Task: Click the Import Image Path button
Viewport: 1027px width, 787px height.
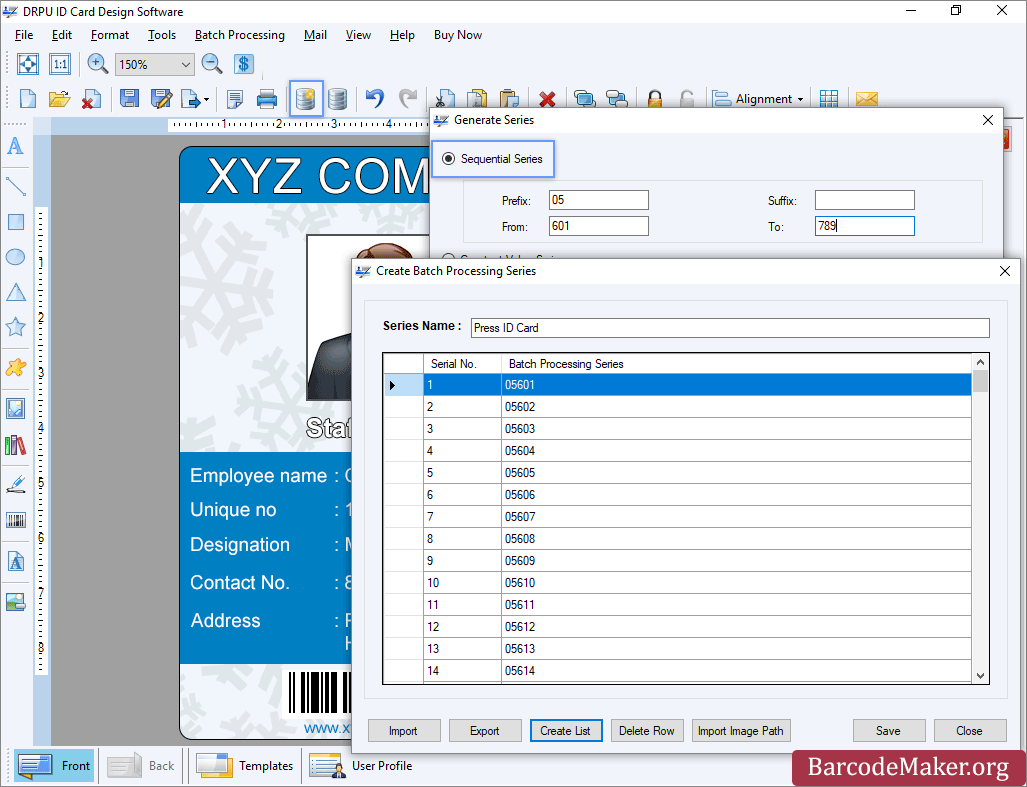Action: click(x=741, y=731)
